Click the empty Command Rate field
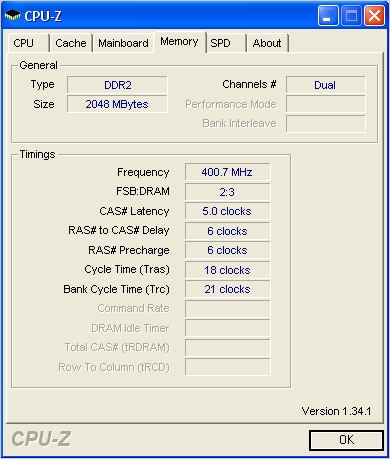Image resolution: width=390 pixels, height=459 pixels. click(227, 309)
